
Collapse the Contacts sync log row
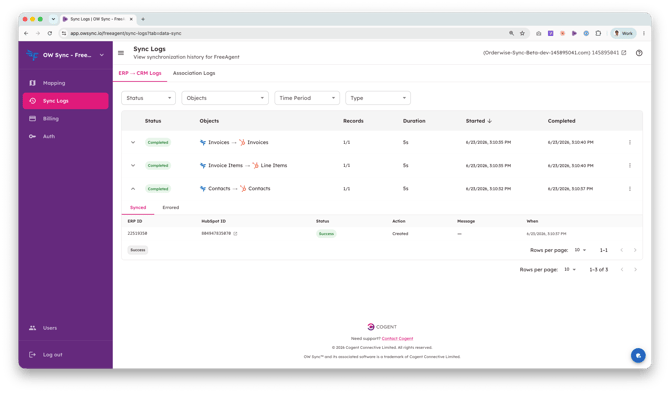[133, 188]
